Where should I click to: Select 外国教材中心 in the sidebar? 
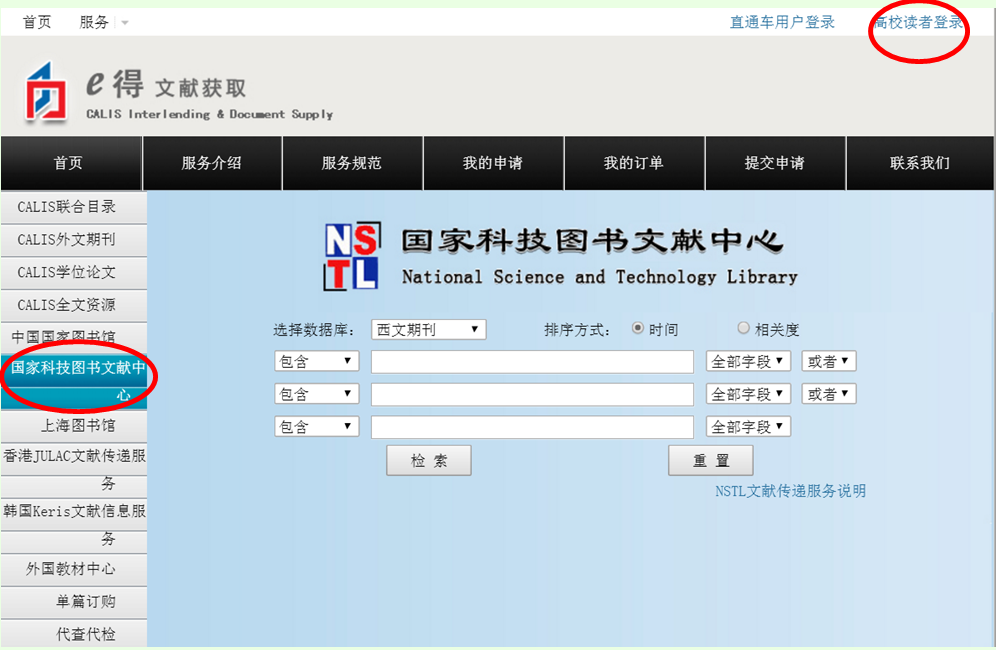(74, 569)
